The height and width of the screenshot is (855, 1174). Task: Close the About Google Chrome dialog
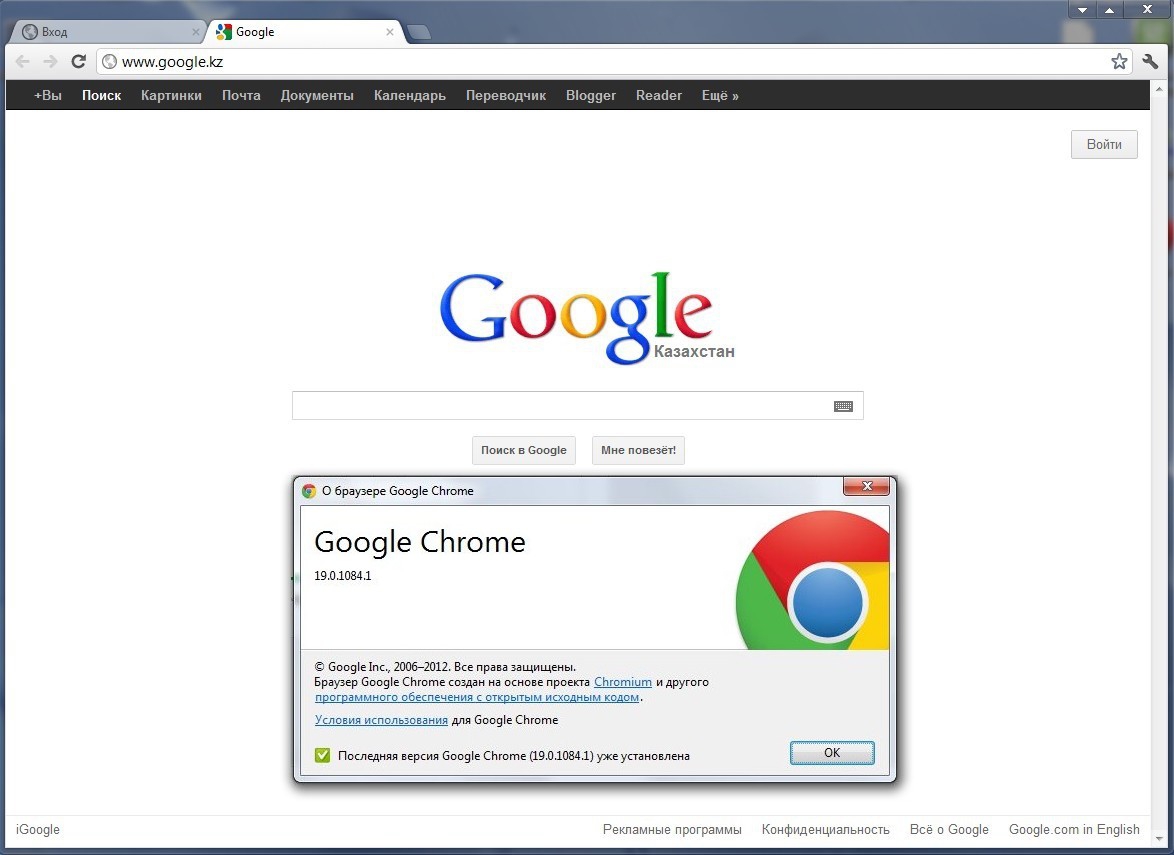click(866, 487)
